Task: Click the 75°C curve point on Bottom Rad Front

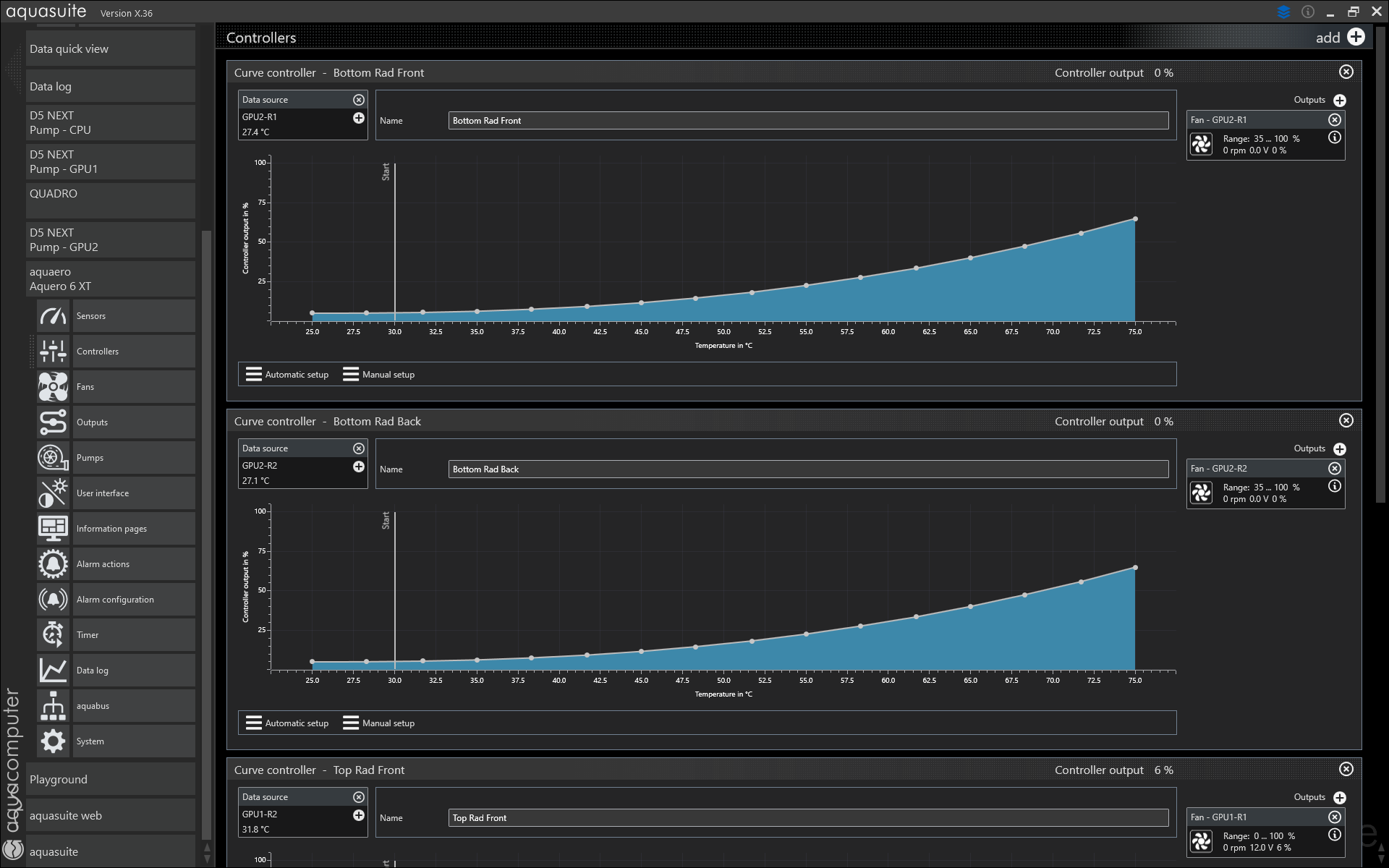Action: pyautogui.click(x=1135, y=218)
